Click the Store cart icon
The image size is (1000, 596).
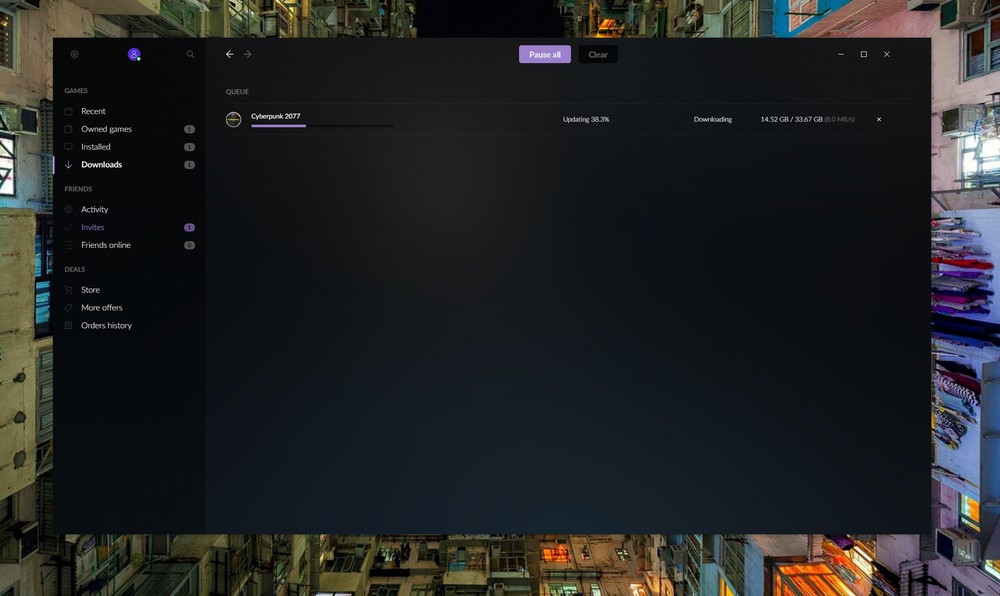(x=68, y=290)
